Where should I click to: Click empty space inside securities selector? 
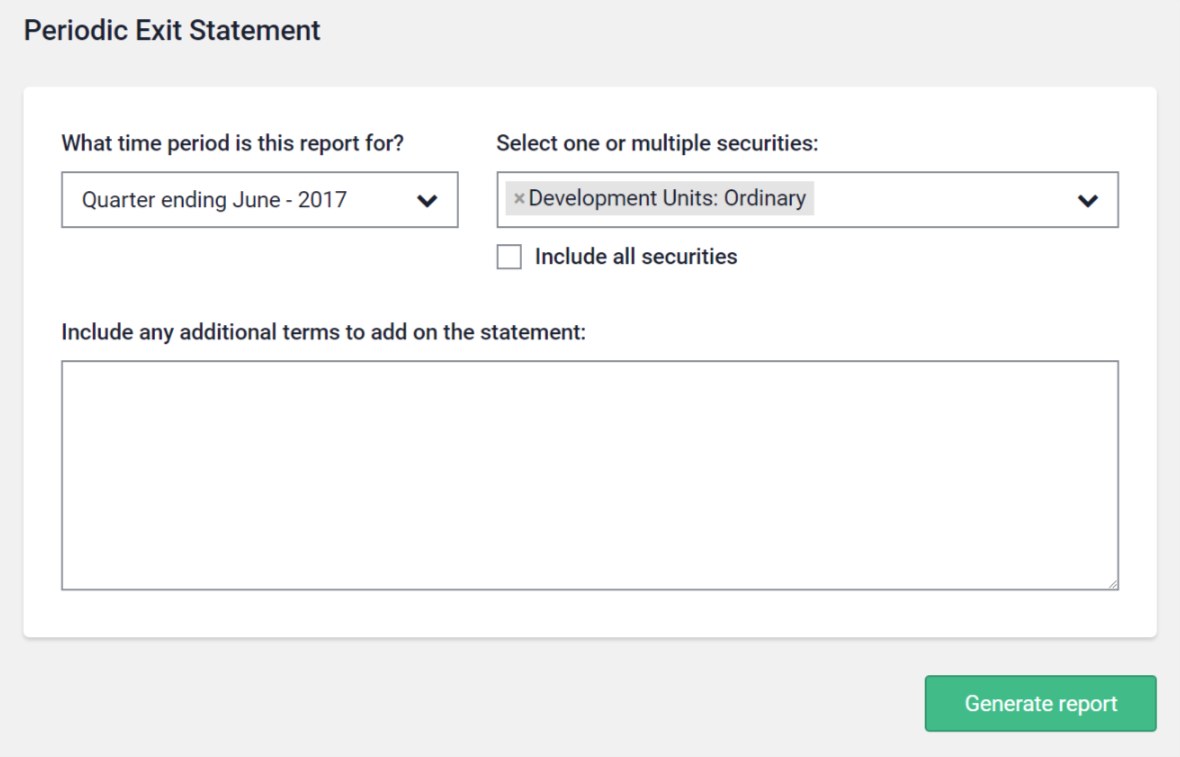940,200
